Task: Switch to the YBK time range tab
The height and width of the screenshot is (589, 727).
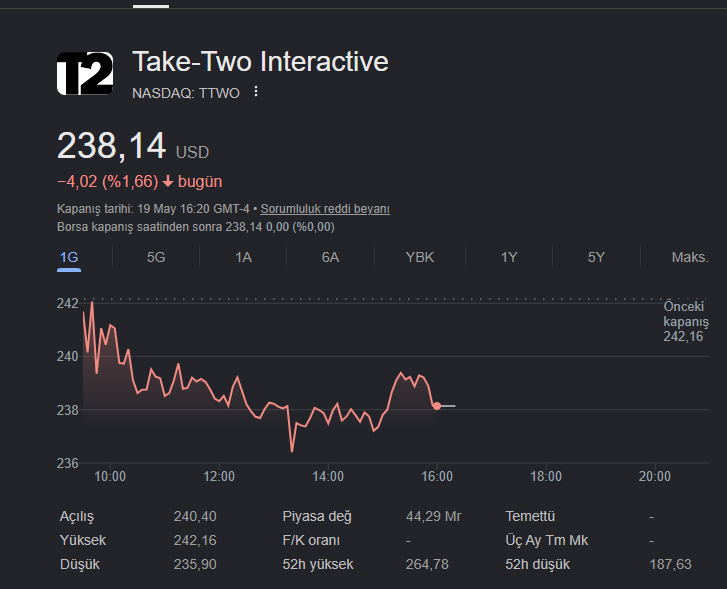Action: click(420, 257)
